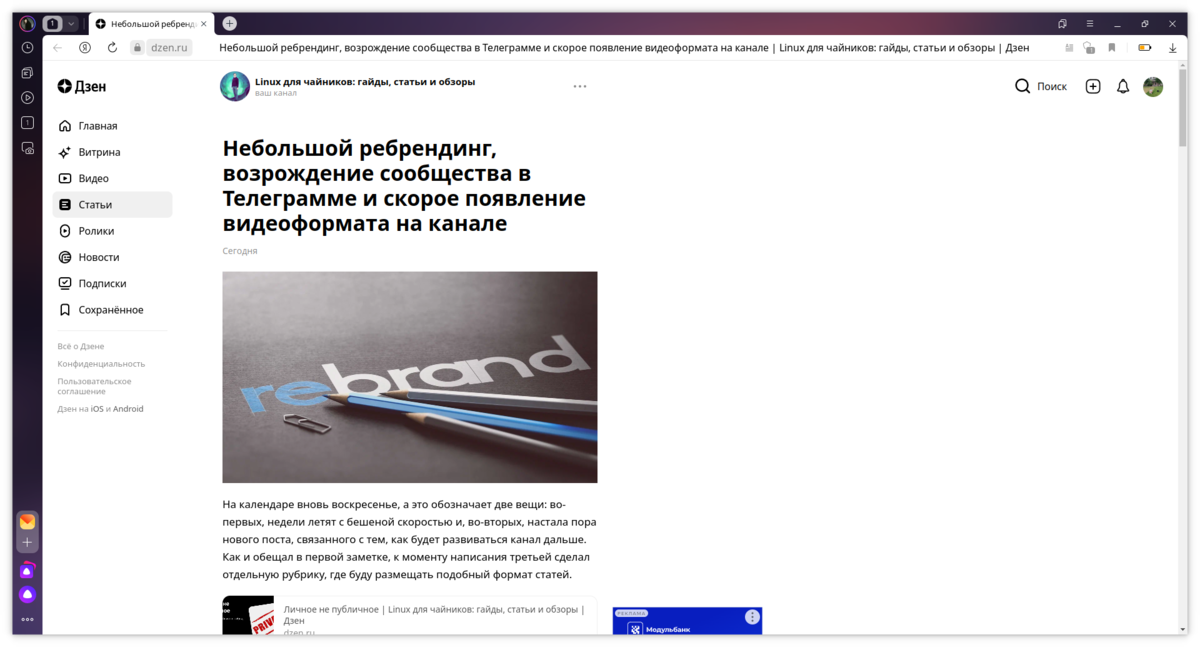Activate reader mode from the toolbar
Viewport: 1200px width, 647px height.
[x=1068, y=46]
